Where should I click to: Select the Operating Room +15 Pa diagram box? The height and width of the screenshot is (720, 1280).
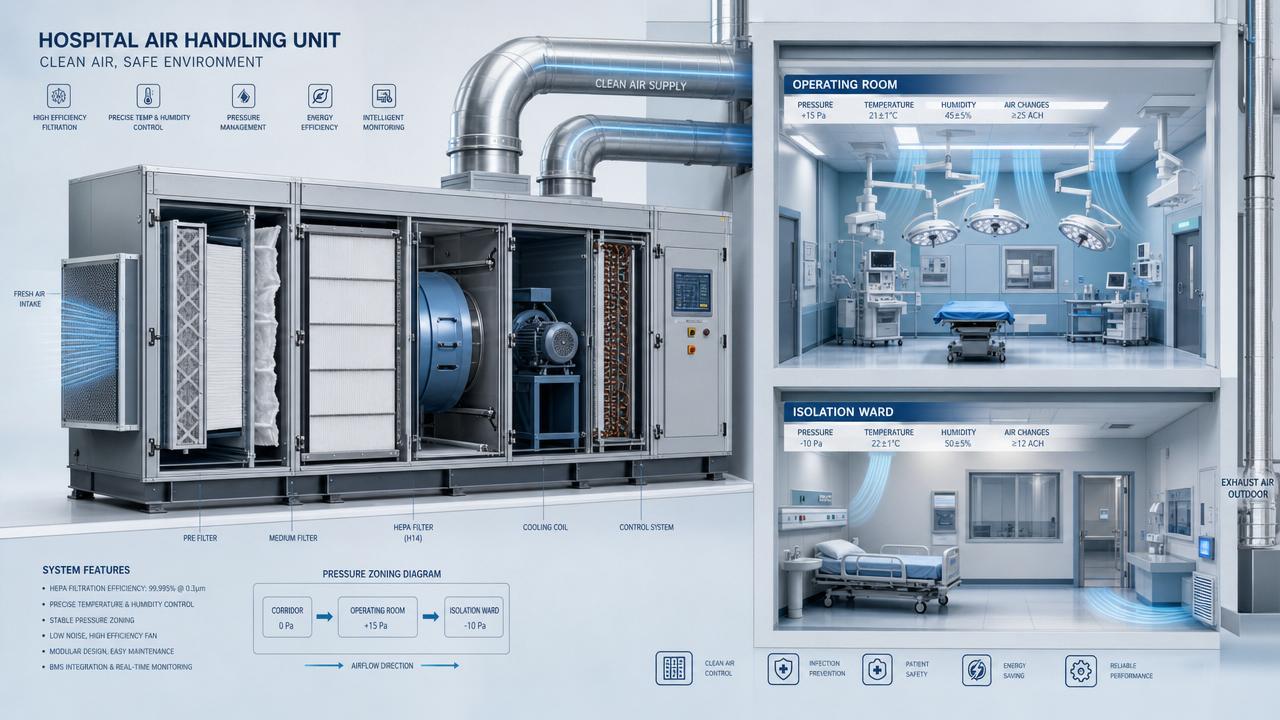pyautogui.click(x=377, y=617)
